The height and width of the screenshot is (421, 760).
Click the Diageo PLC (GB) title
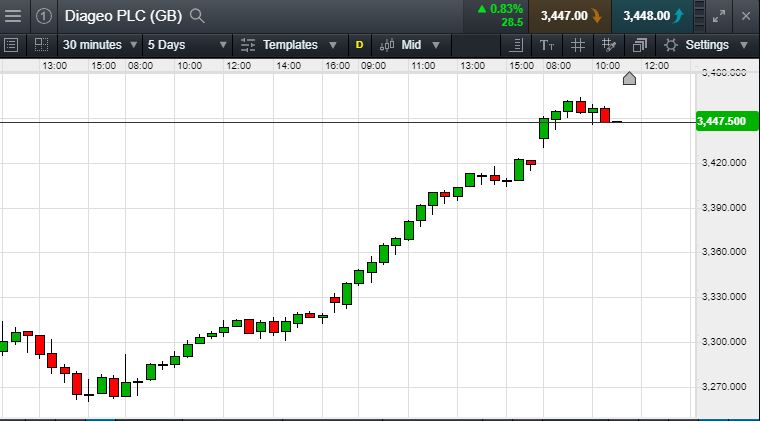(x=123, y=16)
